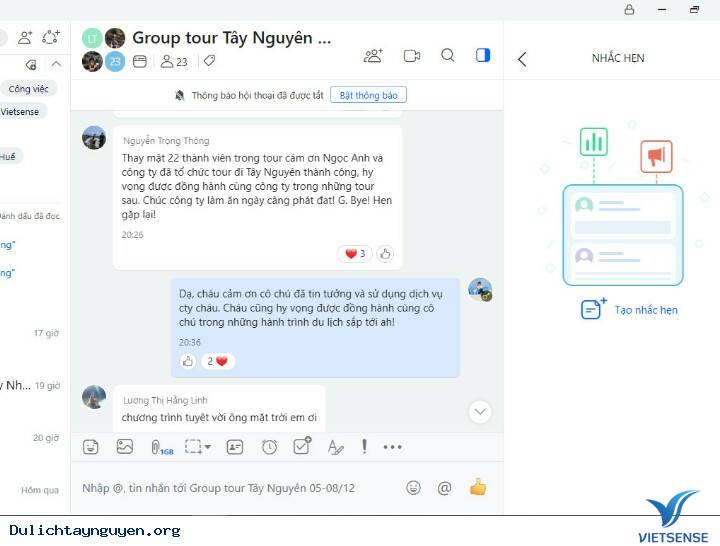Screen dimensions: 720x546
Task: Open Nguyễn Trọng Thông's avatar
Action: tap(94, 138)
